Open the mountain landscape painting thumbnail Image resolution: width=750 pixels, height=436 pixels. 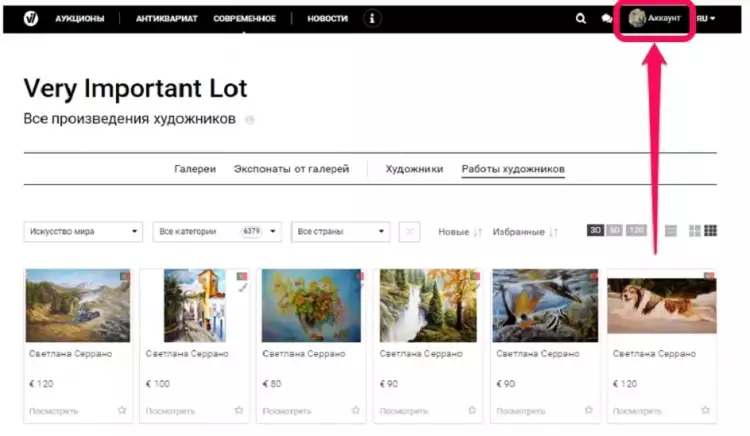click(78, 305)
